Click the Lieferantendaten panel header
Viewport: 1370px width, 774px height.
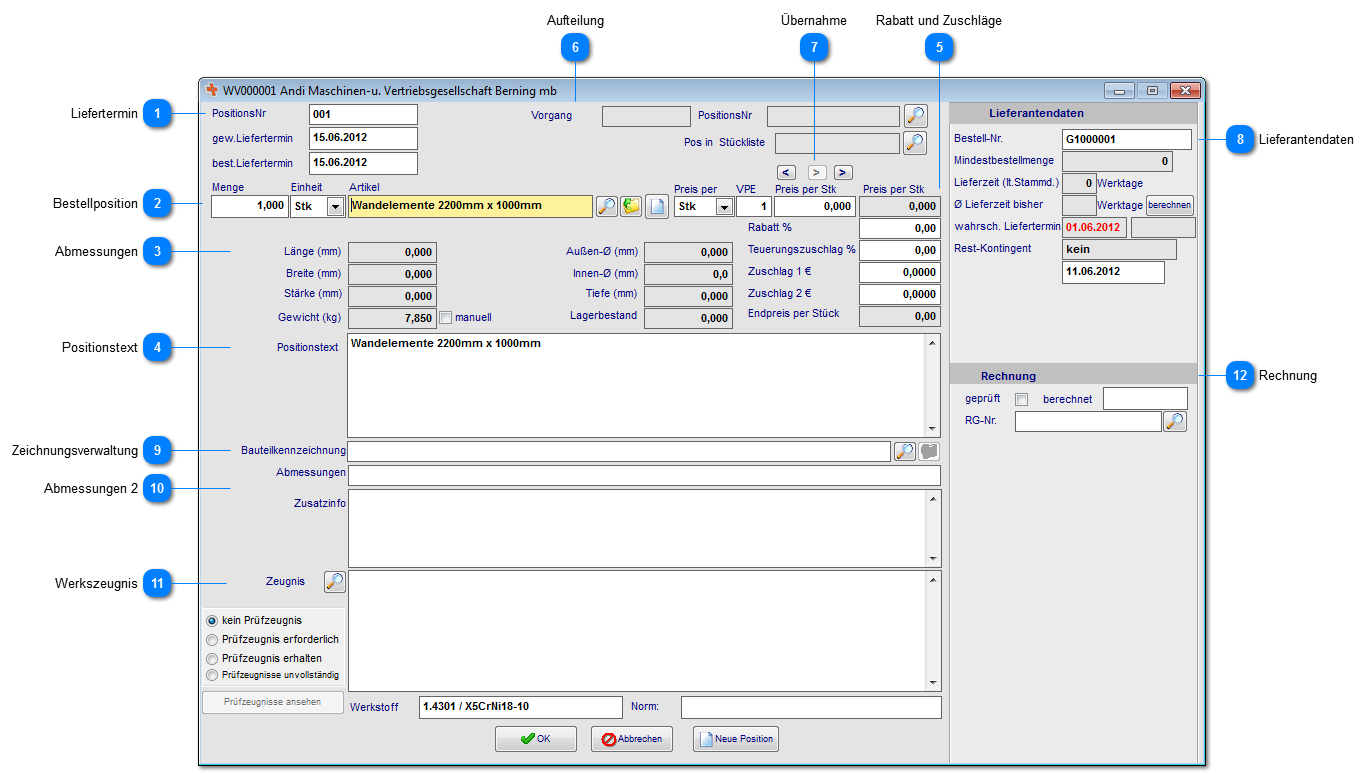(1073, 113)
